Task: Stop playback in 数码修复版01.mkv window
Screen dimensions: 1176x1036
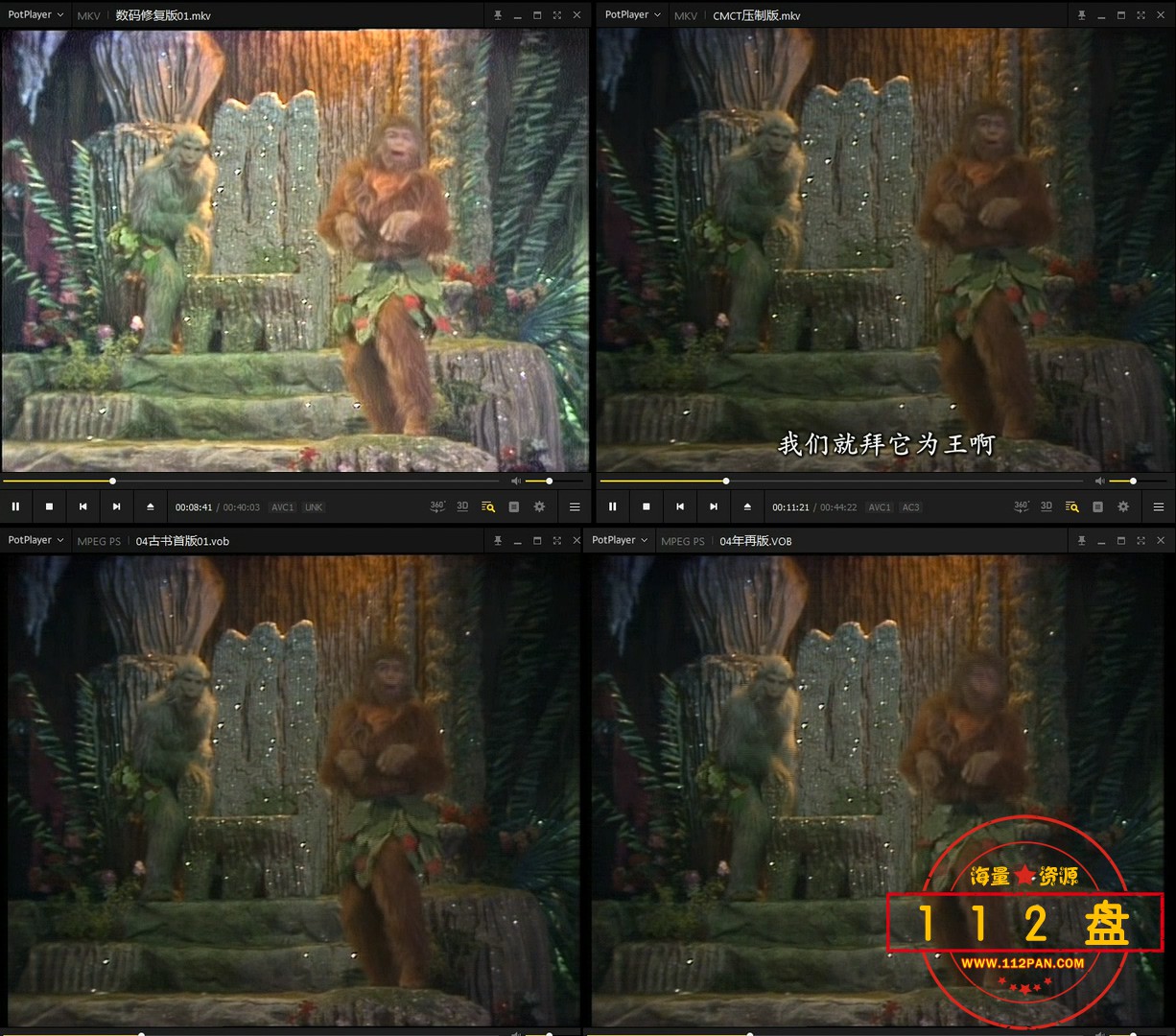Action: tap(49, 506)
